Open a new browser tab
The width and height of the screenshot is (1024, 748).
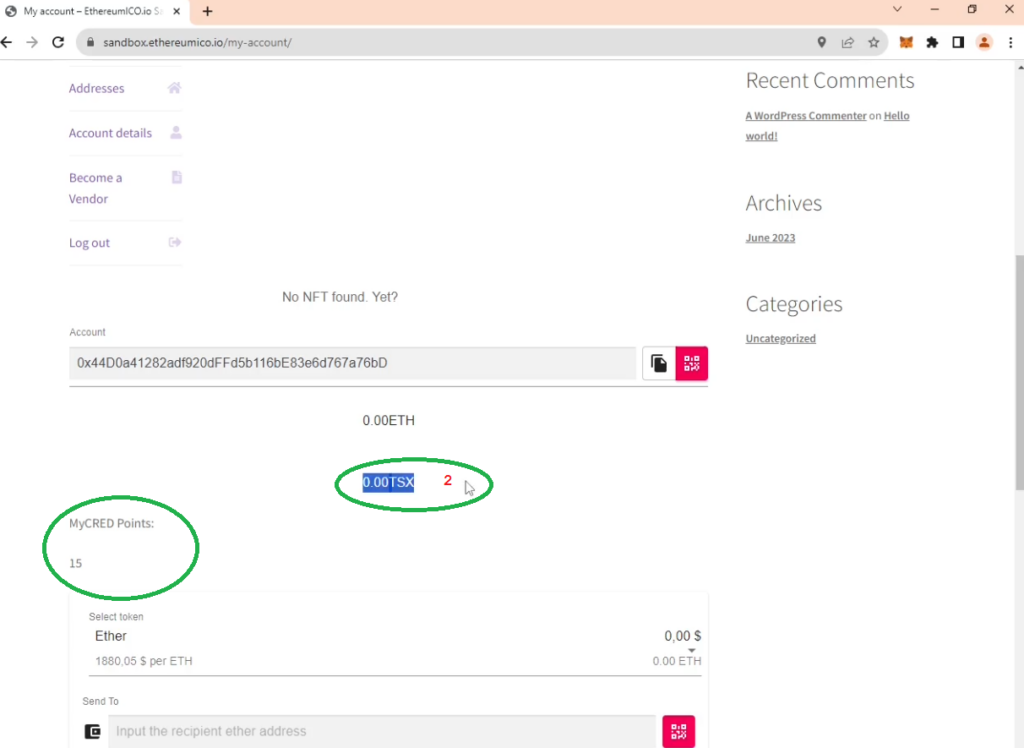tap(207, 11)
